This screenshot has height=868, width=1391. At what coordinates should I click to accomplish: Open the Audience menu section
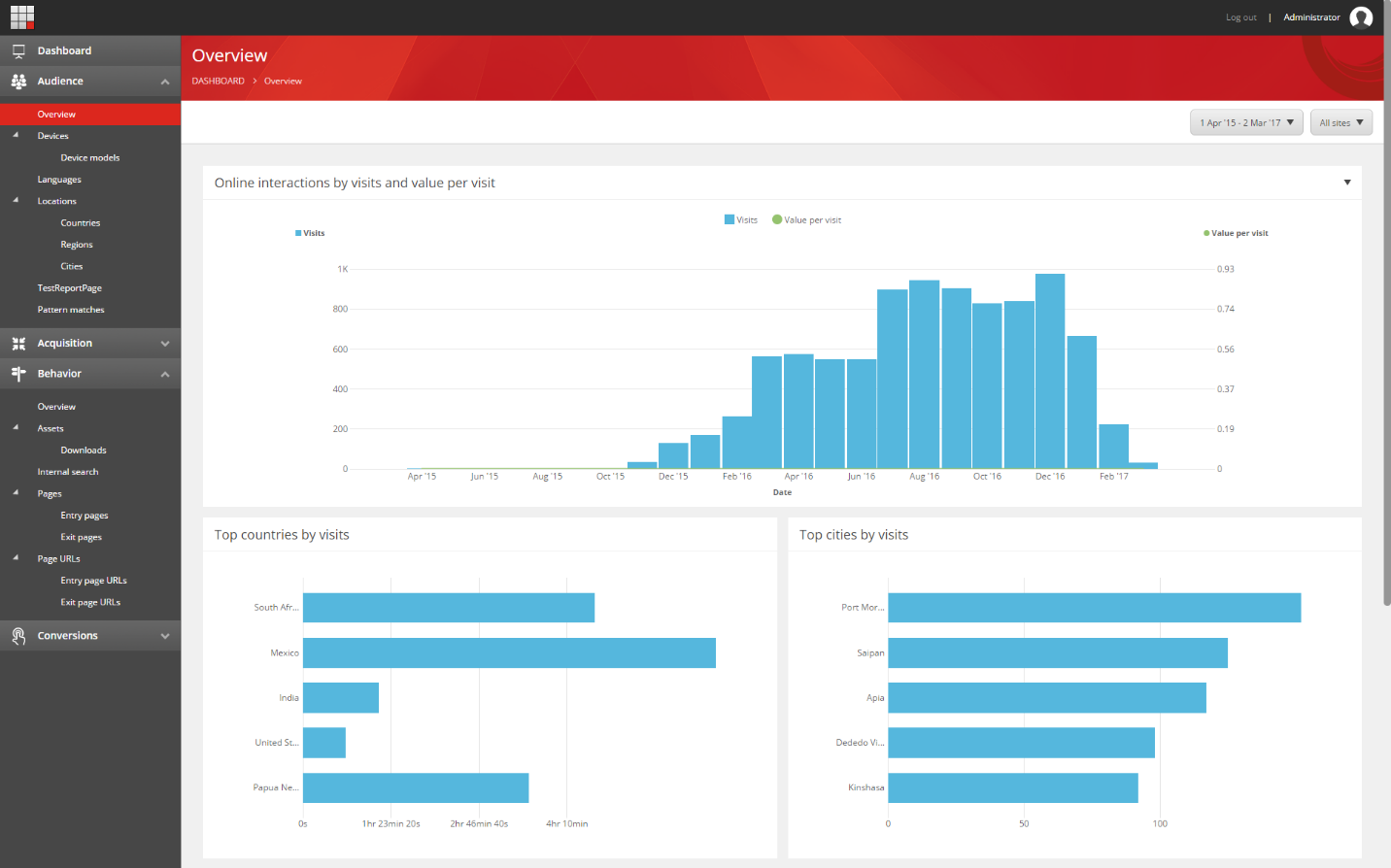[90, 82]
